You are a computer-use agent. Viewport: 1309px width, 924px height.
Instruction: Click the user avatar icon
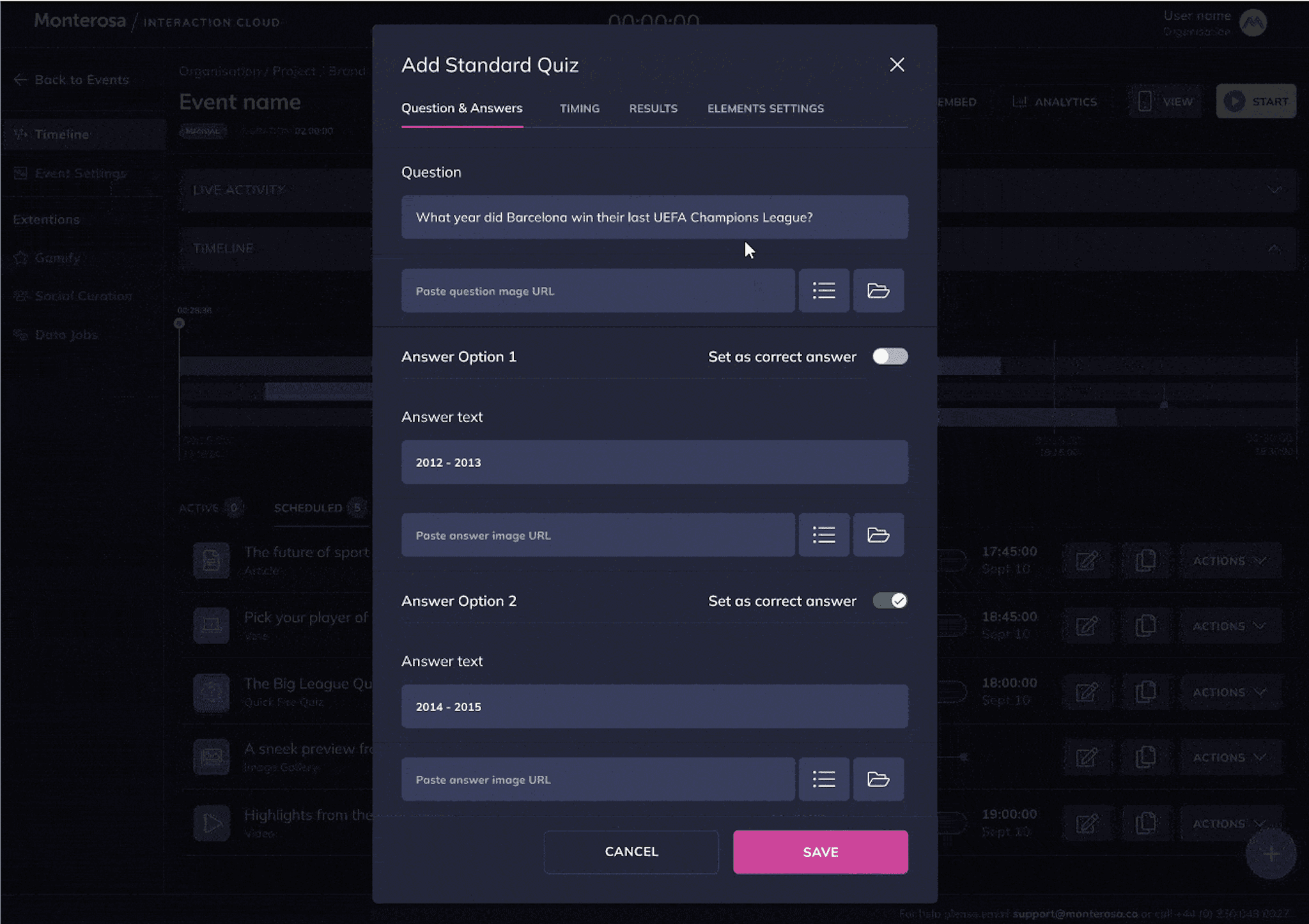click(x=1253, y=23)
